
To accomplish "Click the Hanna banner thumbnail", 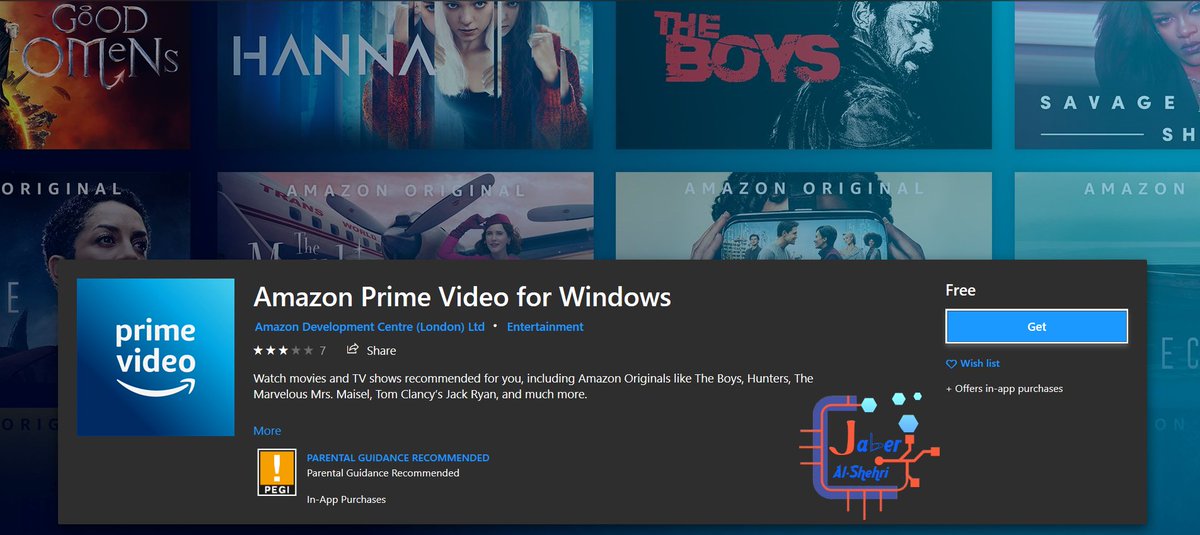I will tap(405, 75).
